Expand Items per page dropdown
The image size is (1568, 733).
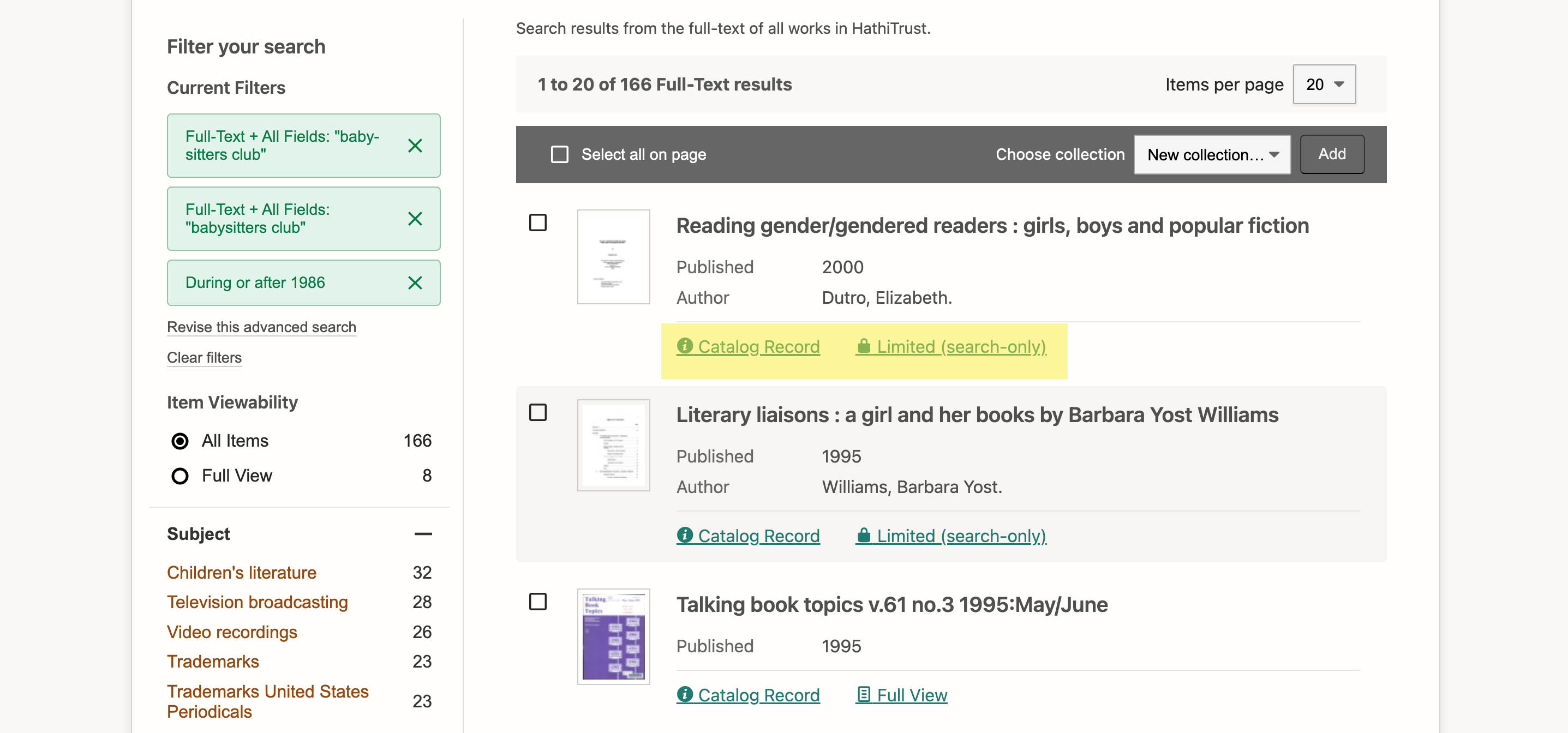coord(1325,84)
